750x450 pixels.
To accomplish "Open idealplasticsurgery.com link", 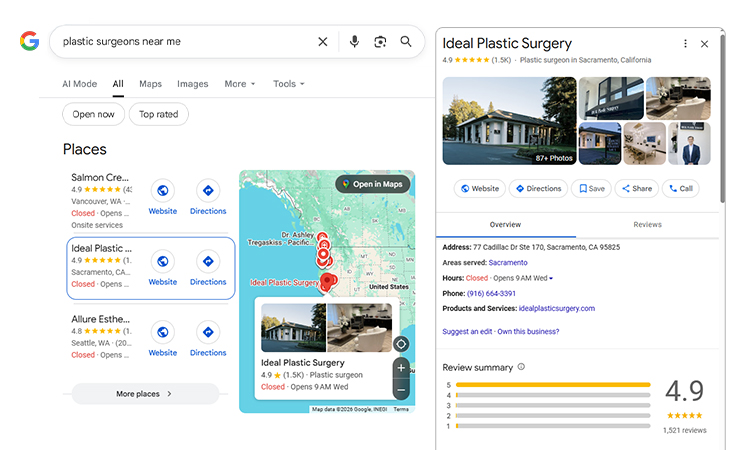I will 557,308.
